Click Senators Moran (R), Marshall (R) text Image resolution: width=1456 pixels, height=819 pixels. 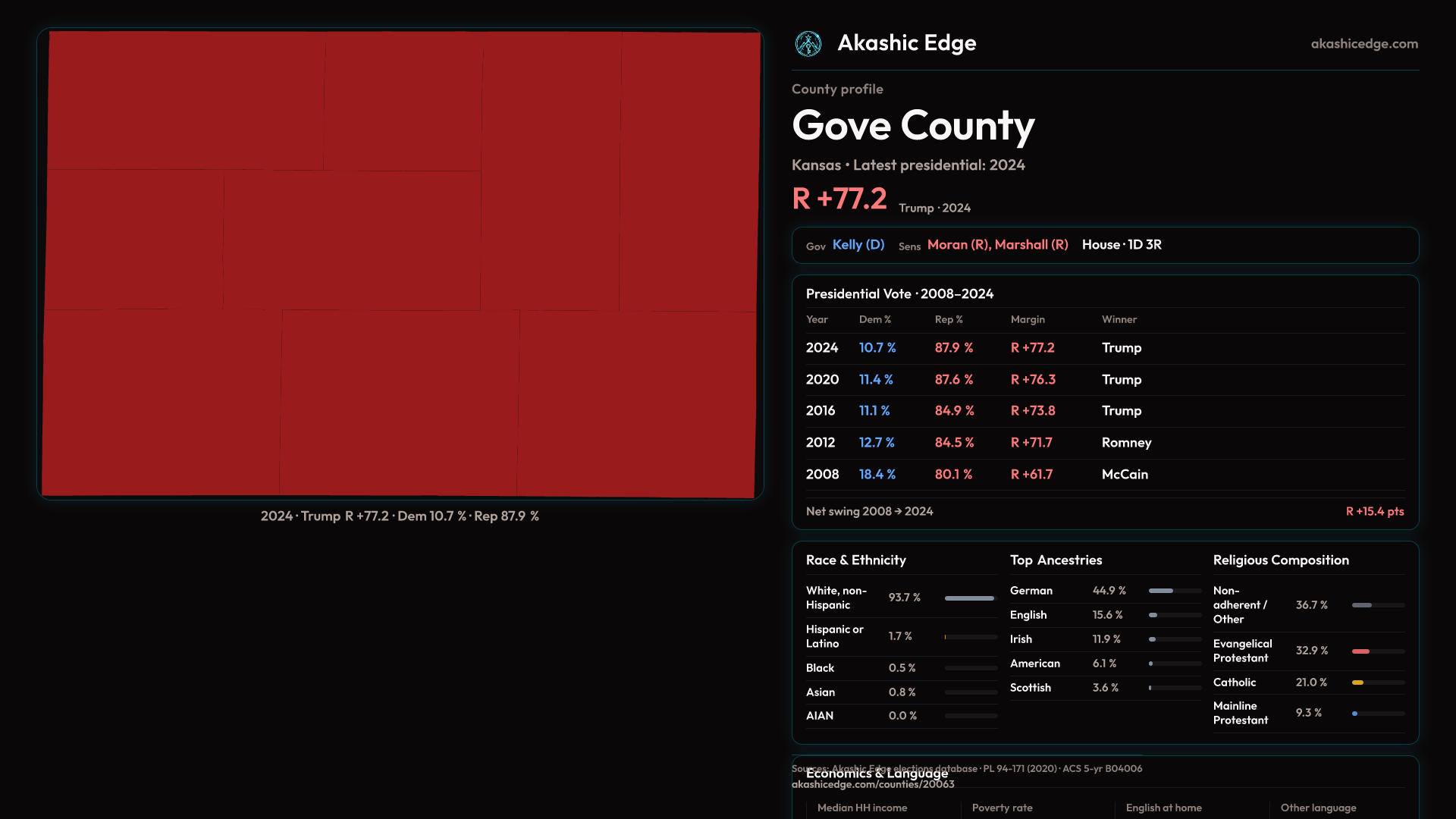pyautogui.click(x=997, y=245)
